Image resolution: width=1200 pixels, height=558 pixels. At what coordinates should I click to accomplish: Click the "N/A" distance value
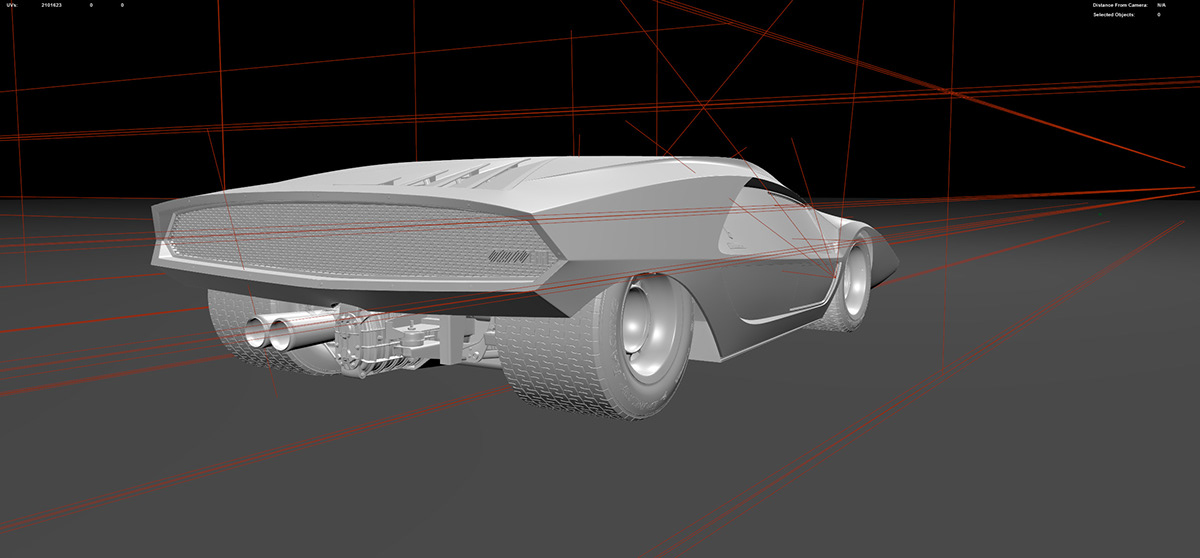[x=1161, y=5]
